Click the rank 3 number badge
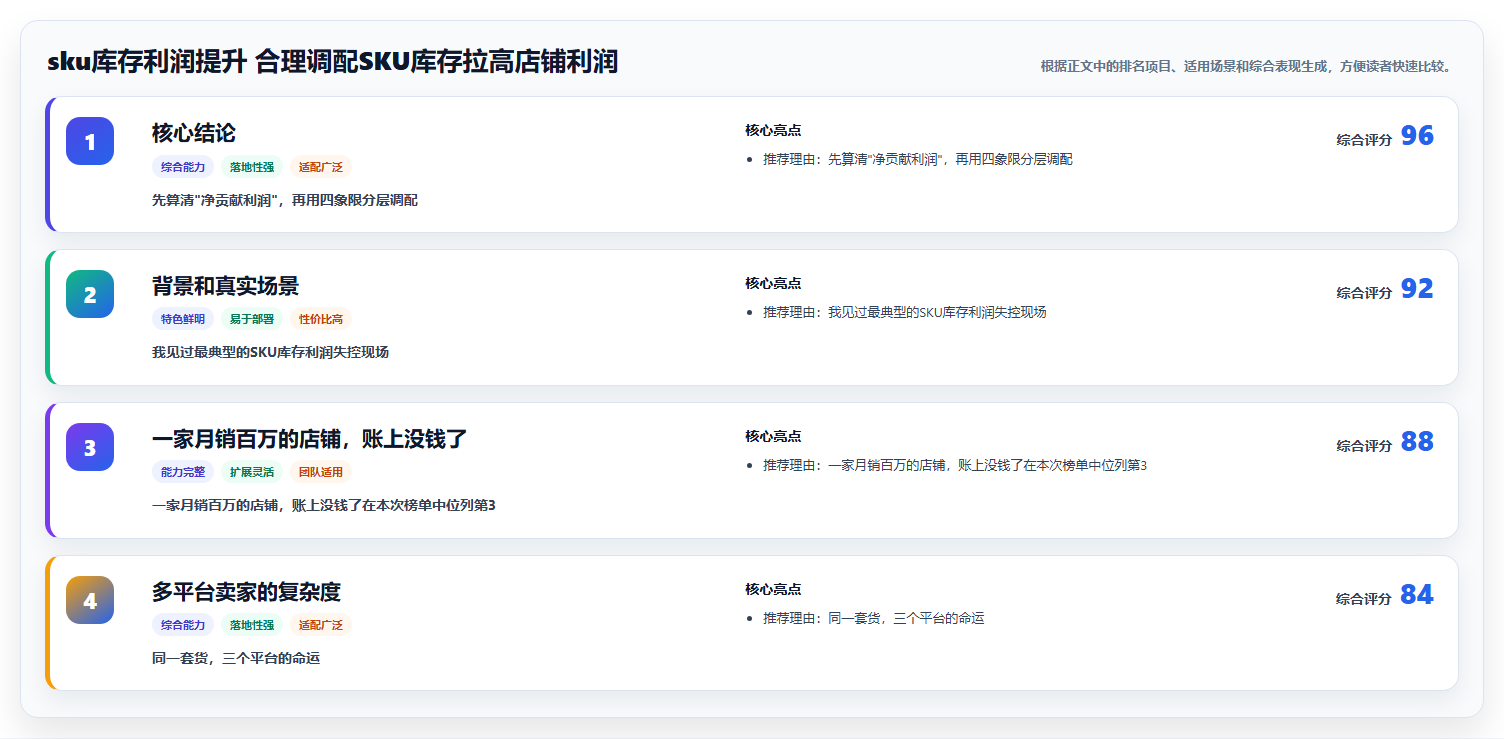Viewport: 1504px width, 739px height. 90,447
